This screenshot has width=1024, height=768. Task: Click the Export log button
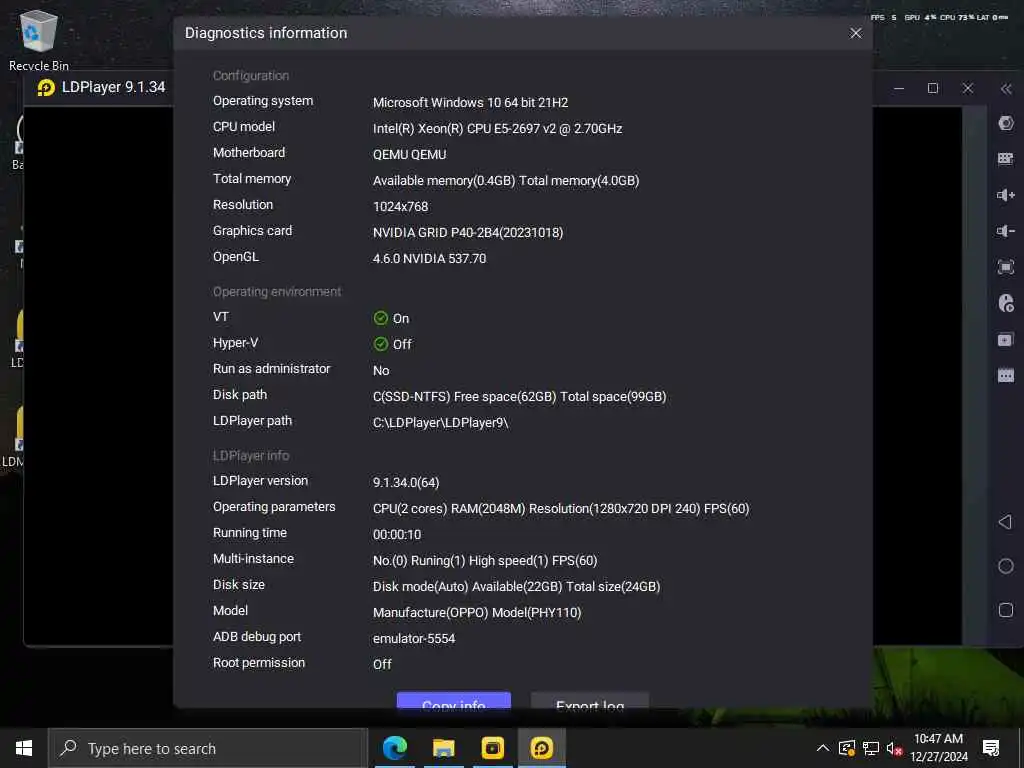(x=590, y=700)
